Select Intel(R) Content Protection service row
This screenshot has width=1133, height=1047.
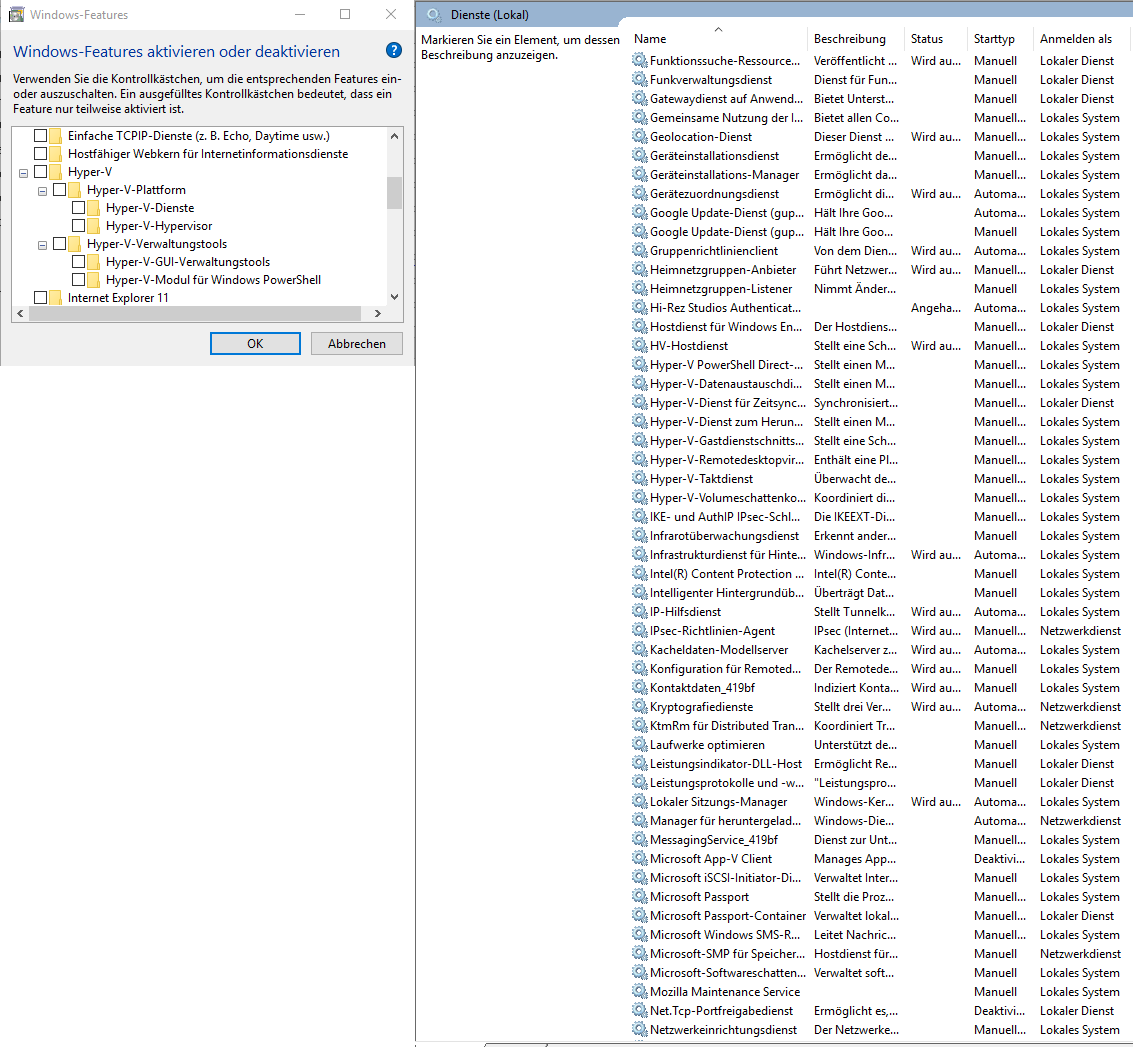tap(879, 574)
